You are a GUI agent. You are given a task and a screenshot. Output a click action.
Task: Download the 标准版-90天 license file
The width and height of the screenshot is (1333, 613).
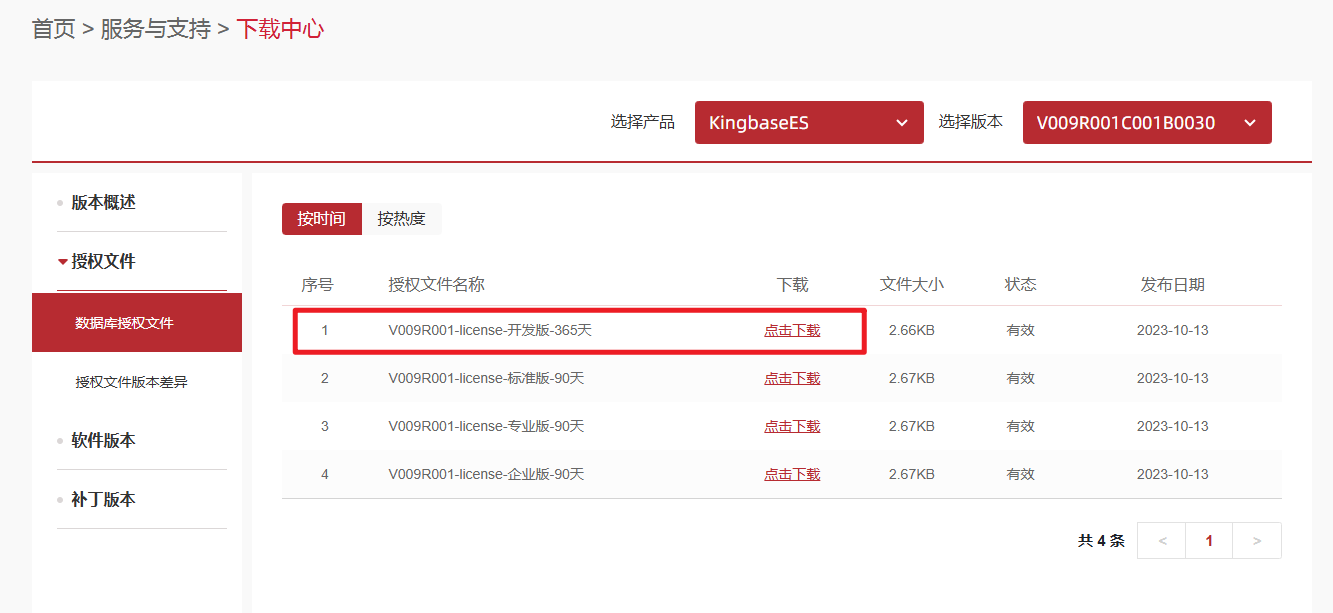point(792,378)
